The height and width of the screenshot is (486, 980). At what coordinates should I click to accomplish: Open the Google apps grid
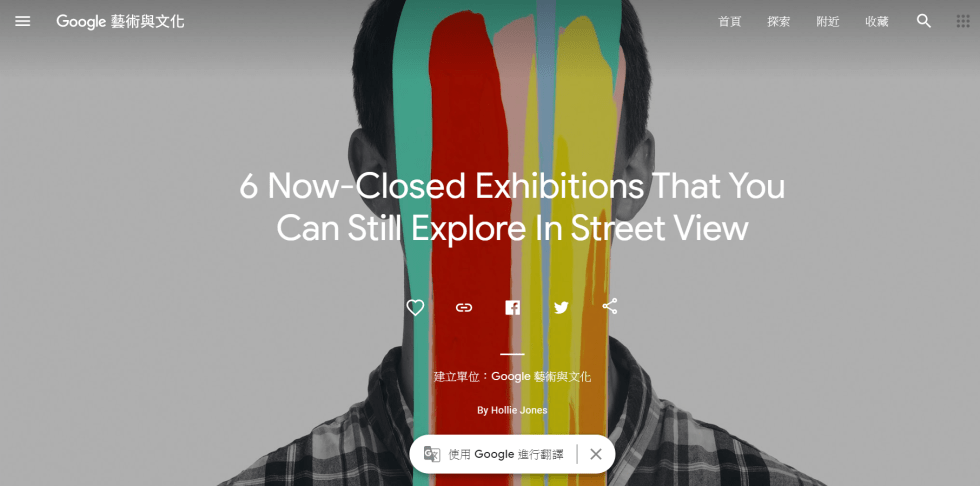(x=963, y=21)
